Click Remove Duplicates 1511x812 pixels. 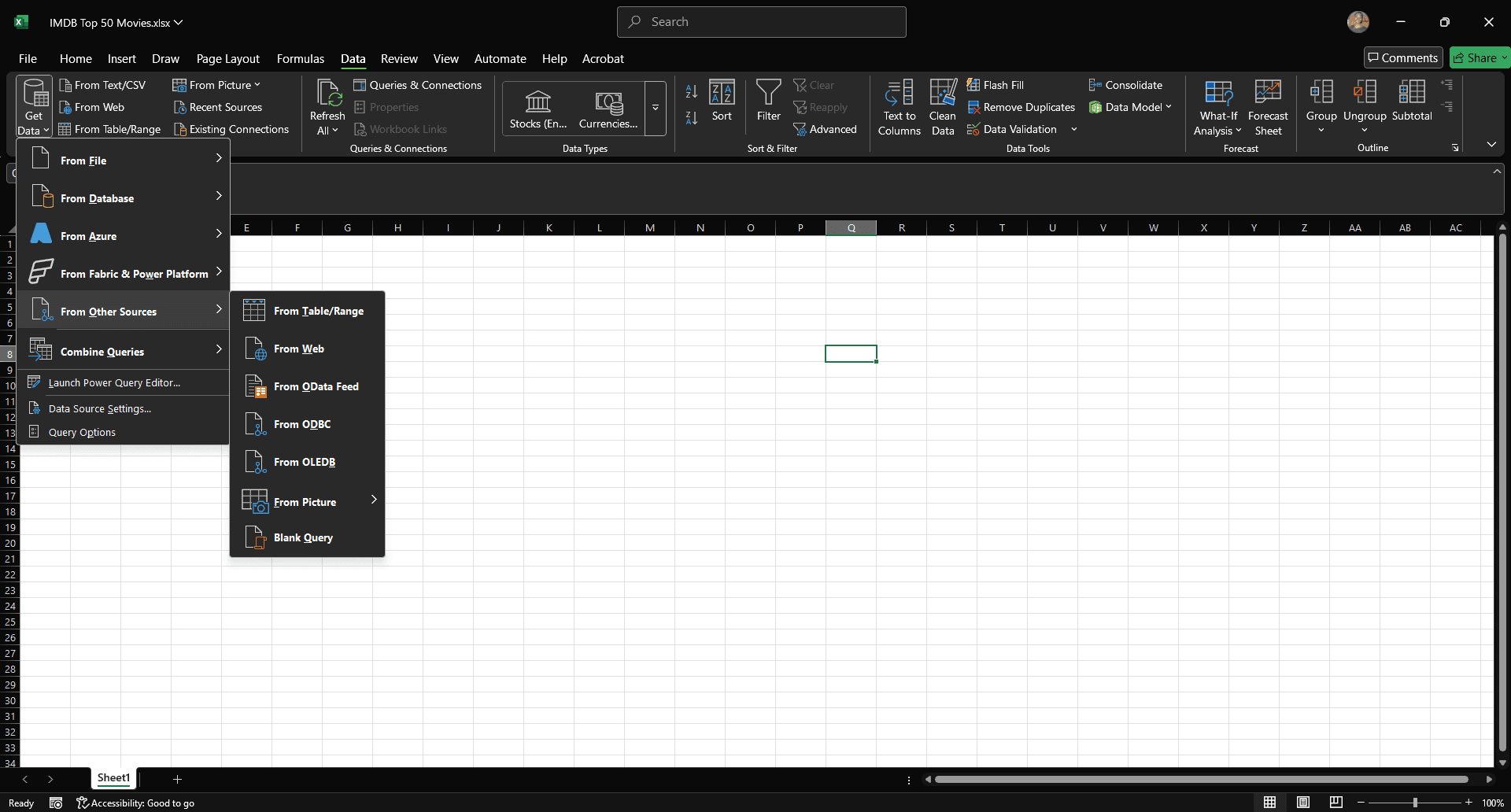point(1021,107)
